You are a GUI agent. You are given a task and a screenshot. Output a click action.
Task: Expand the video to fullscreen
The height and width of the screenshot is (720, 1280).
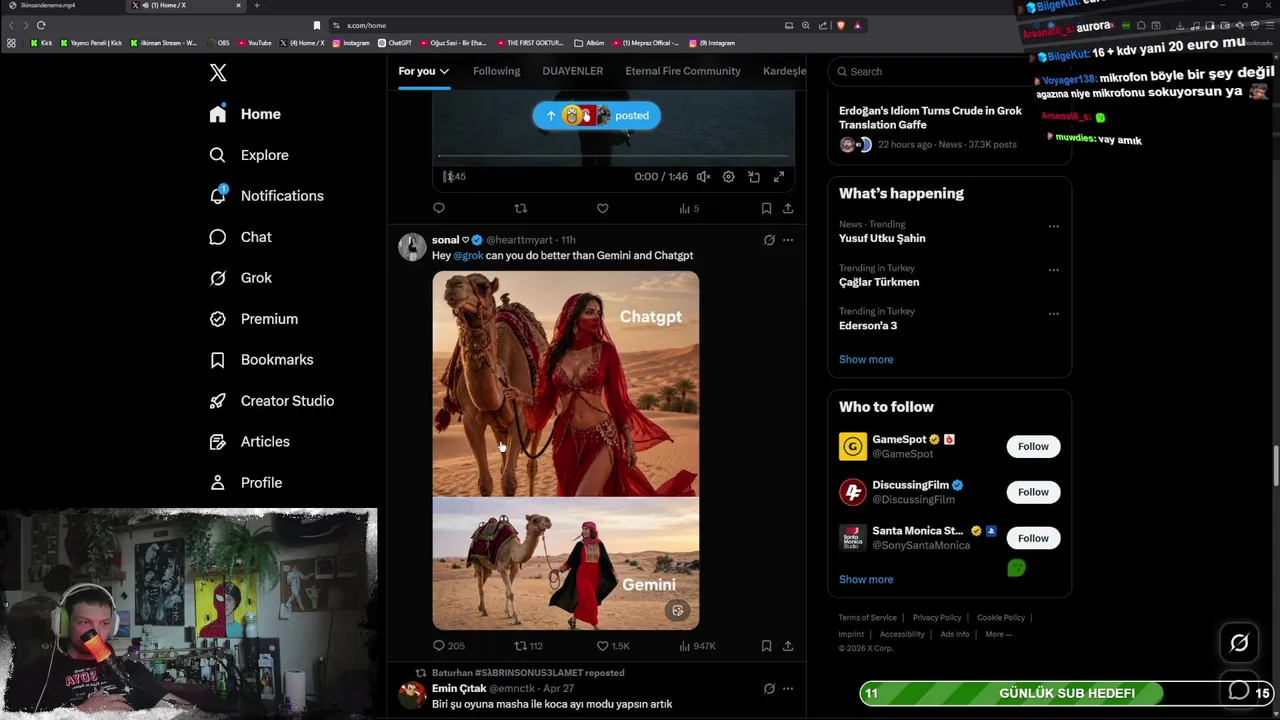click(x=779, y=177)
